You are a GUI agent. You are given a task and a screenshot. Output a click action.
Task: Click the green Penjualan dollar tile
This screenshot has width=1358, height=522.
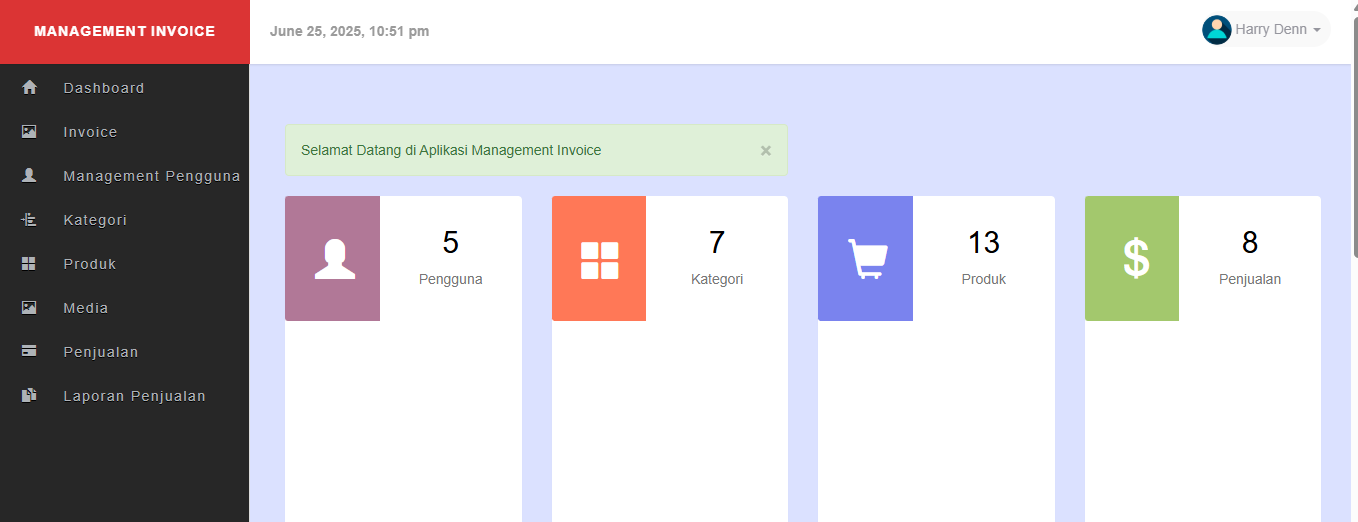pyautogui.click(x=1133, y=259)
